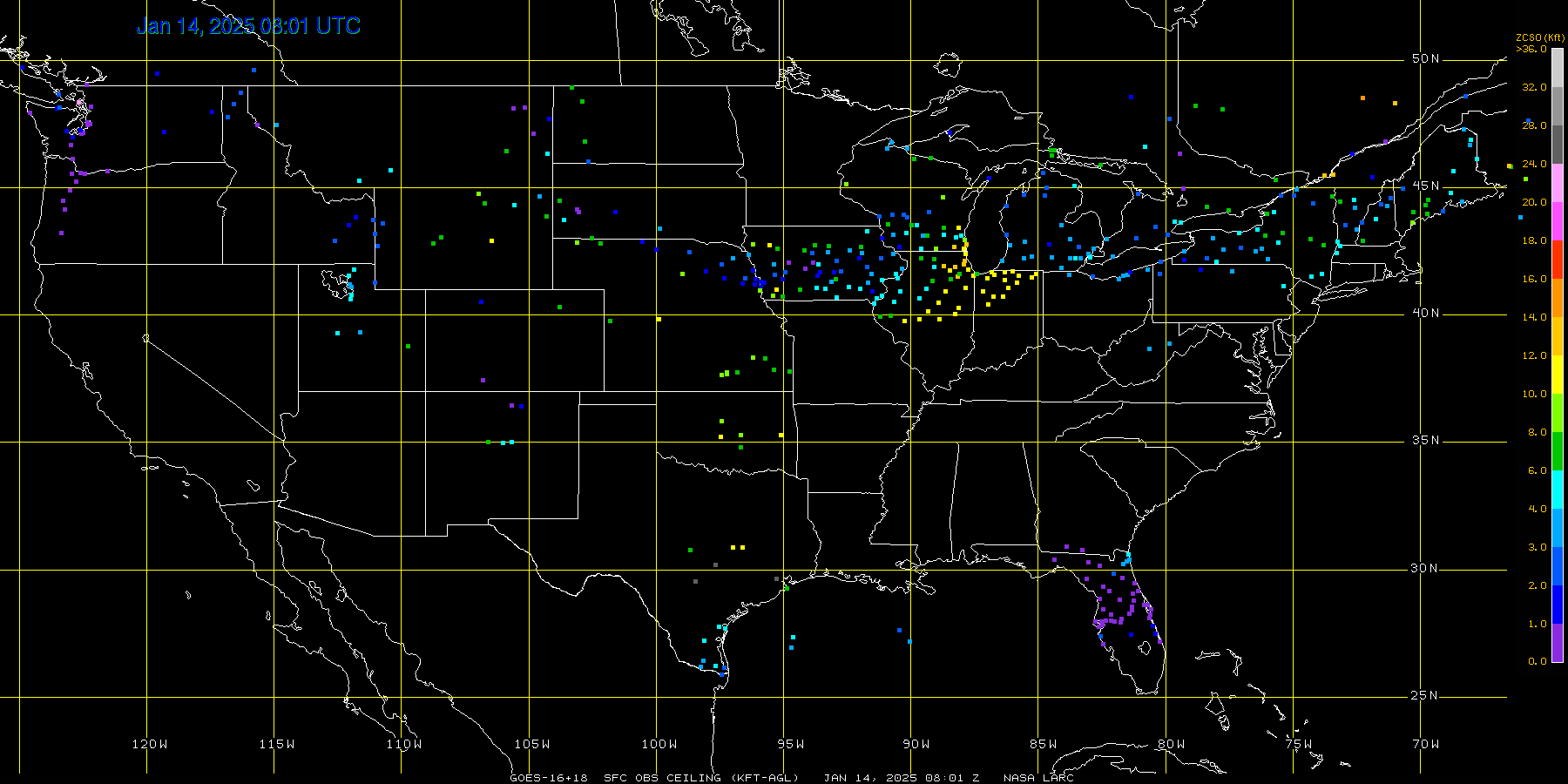Click the 12.0 legend value
The height and width of the screenshot is (784, 1568).
tap(1535, 355)
